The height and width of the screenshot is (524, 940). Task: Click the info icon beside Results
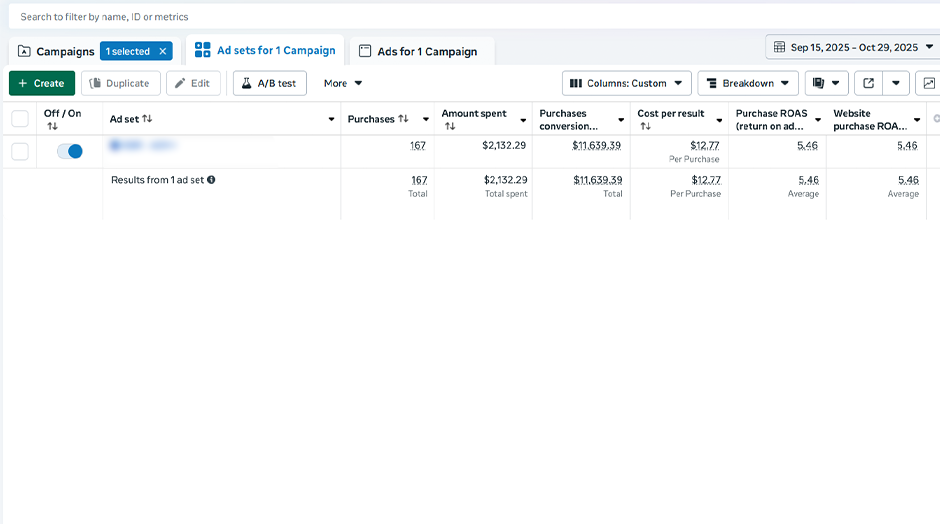point(211,180)
